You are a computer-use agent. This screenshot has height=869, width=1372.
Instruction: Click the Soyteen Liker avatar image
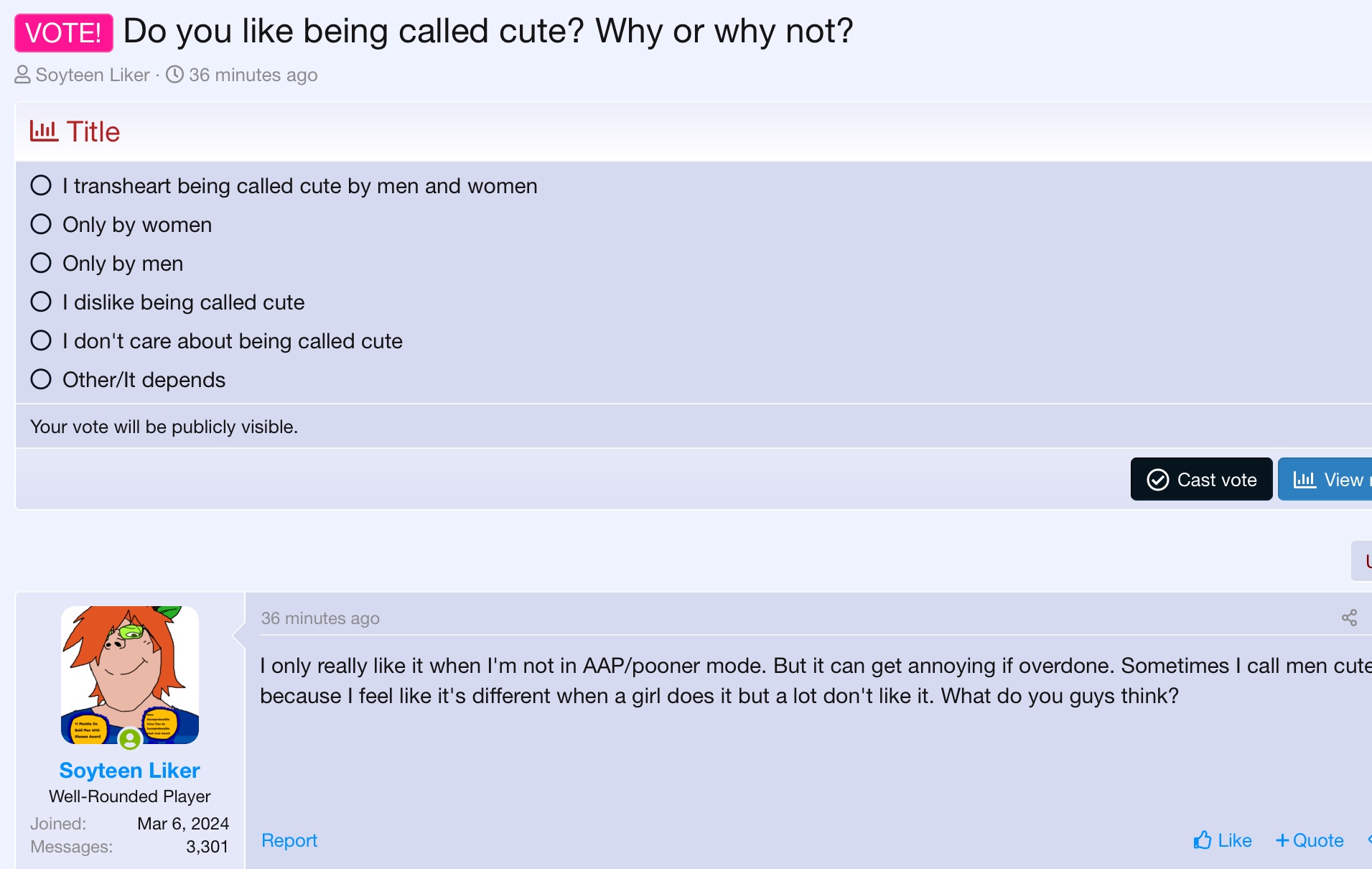[x=130, y=674]
